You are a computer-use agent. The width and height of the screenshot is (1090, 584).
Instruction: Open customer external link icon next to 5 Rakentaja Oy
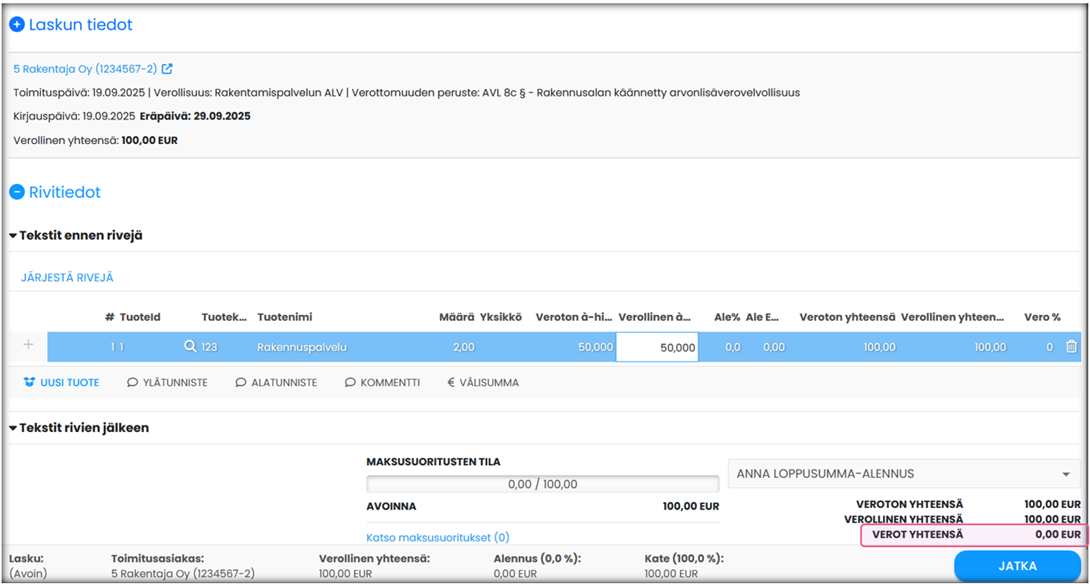coord(167,69)
